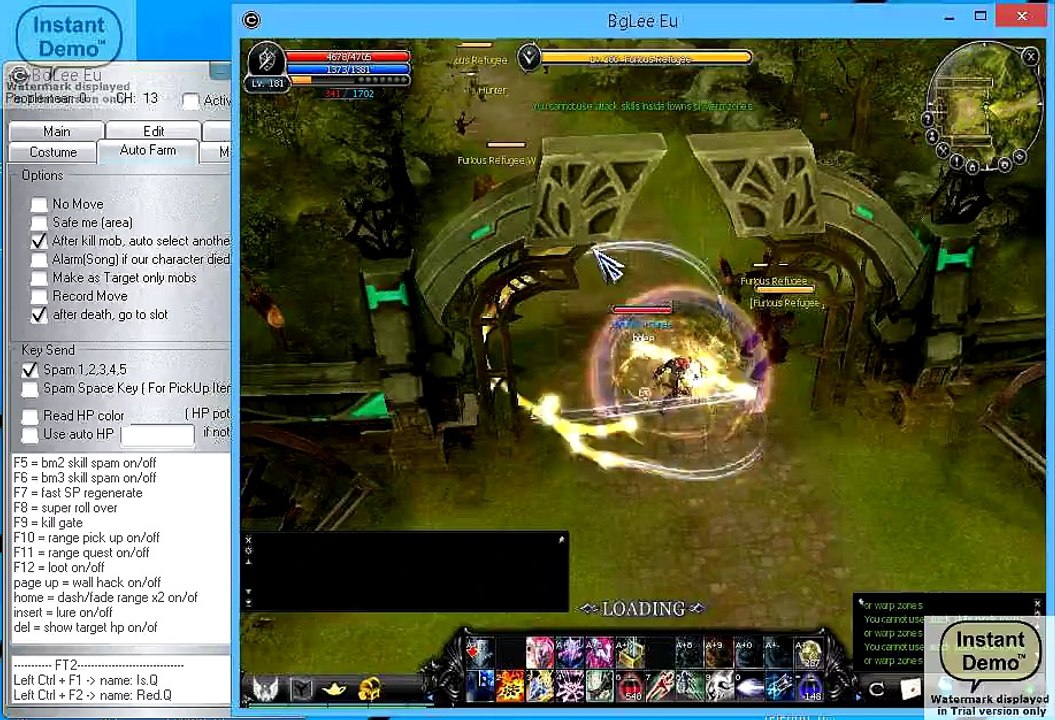Use the red running figure skill in slot 7
Viewport: 1055px width, 720px height.
[x=659, y=686]
